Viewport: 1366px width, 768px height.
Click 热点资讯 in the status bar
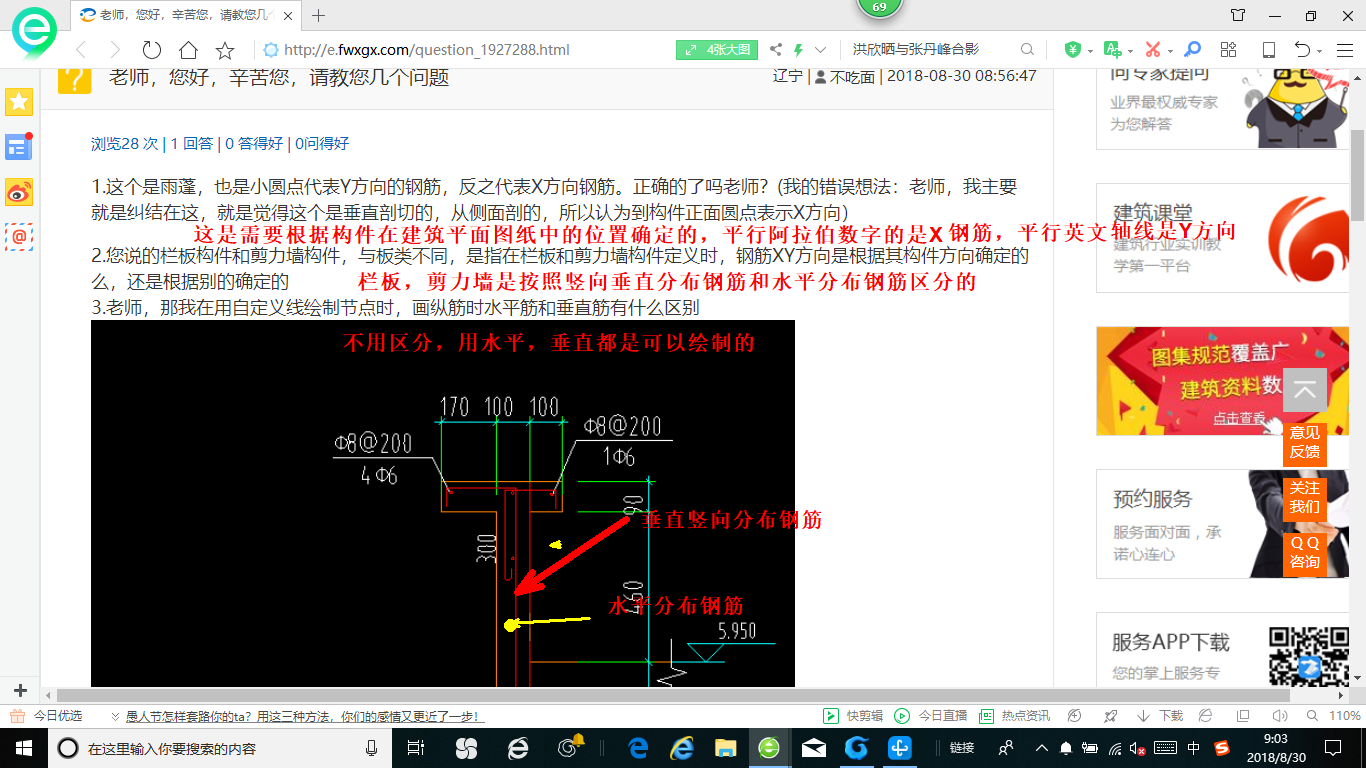pos(1015,716)
